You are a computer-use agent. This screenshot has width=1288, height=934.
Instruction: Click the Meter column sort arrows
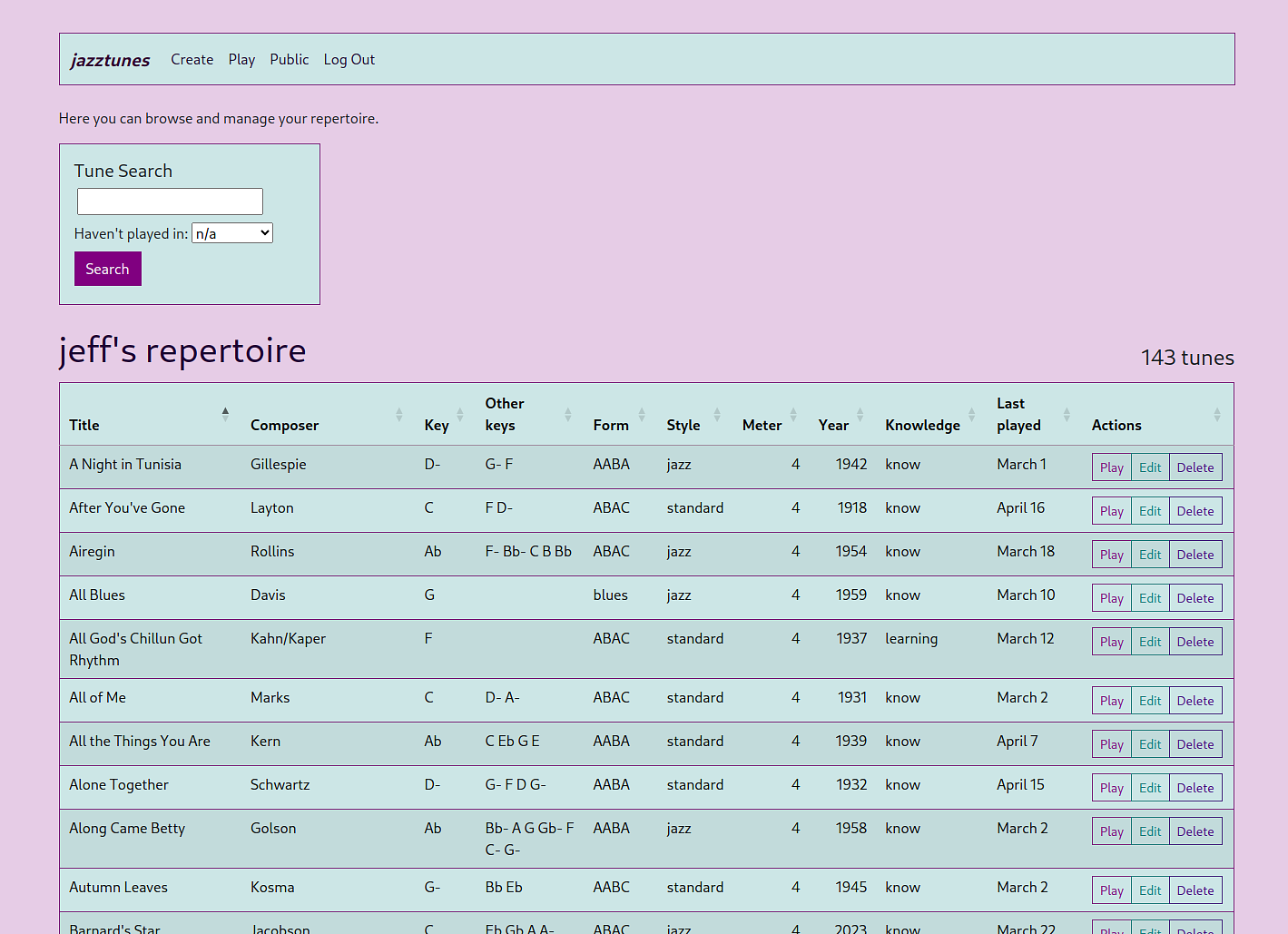point(792,415)
